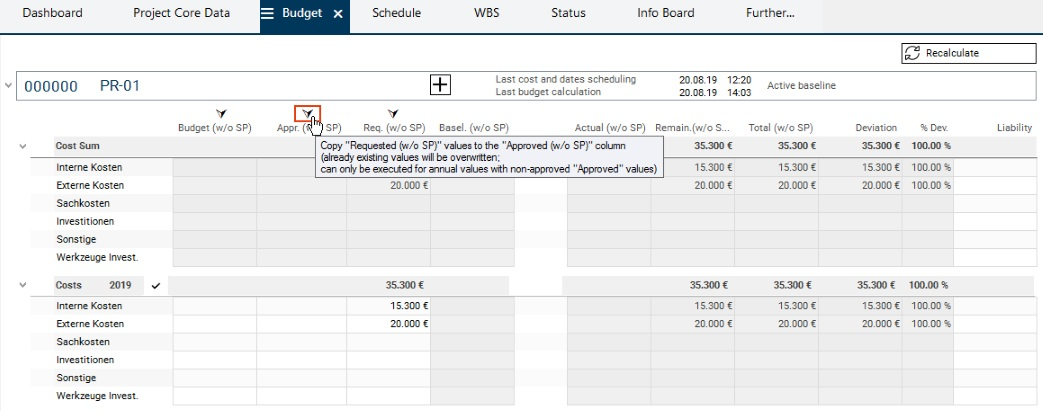Collapse the Costs 2019 section
The width and height of the screenshot is (1043, 411).
point(22,286)
